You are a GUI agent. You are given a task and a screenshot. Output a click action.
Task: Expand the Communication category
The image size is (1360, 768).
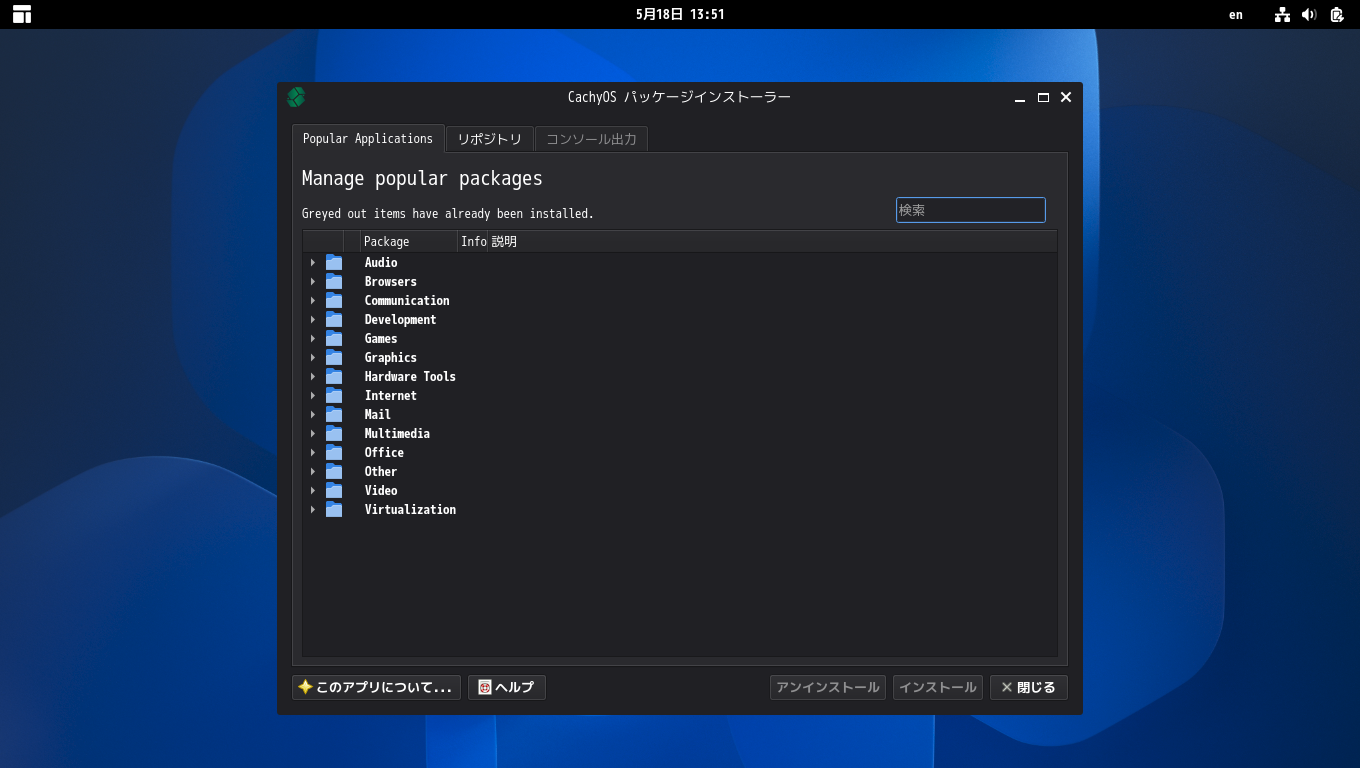point(313,300)
